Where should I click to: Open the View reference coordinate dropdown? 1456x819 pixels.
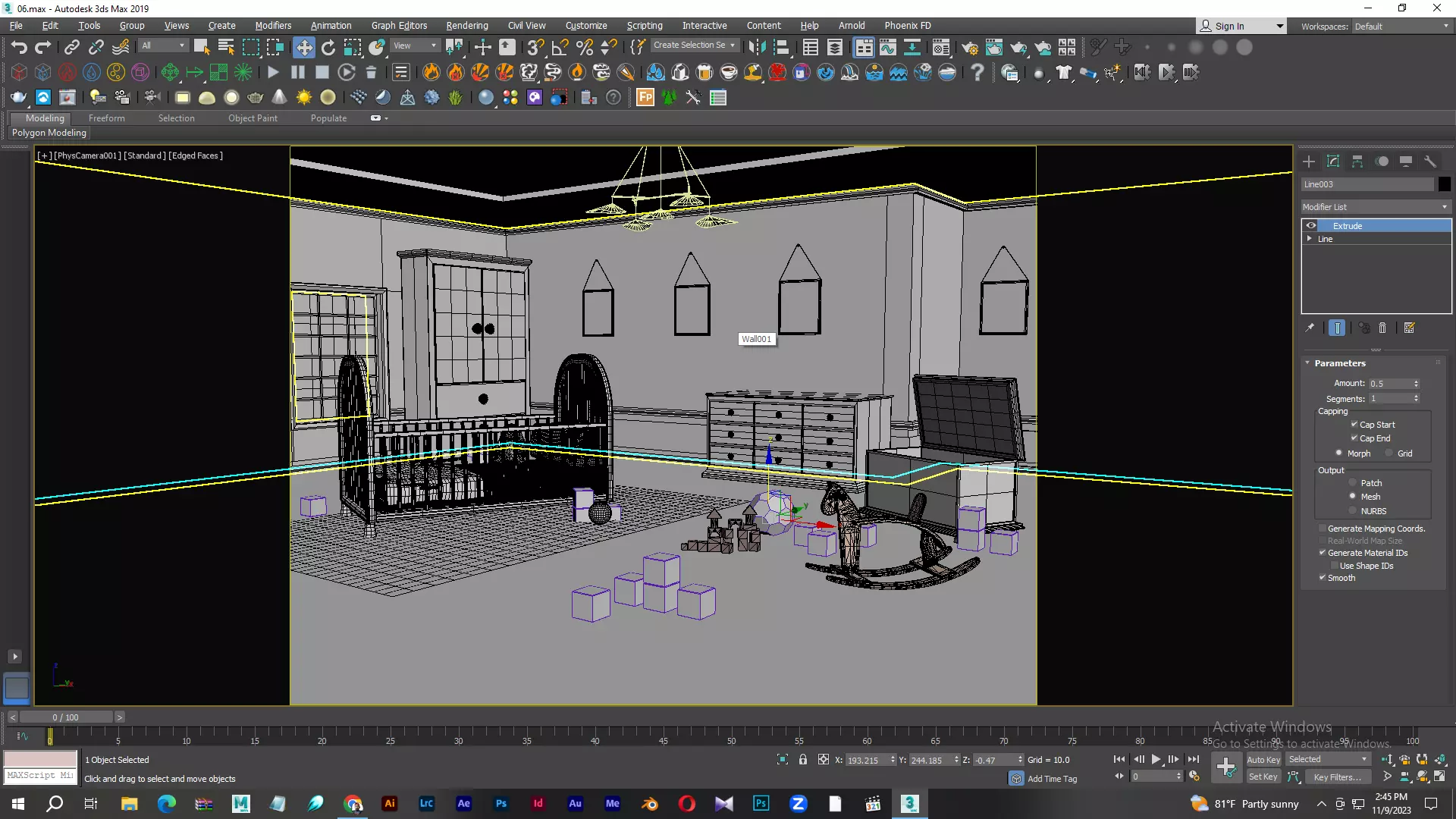tap(415, 45)
